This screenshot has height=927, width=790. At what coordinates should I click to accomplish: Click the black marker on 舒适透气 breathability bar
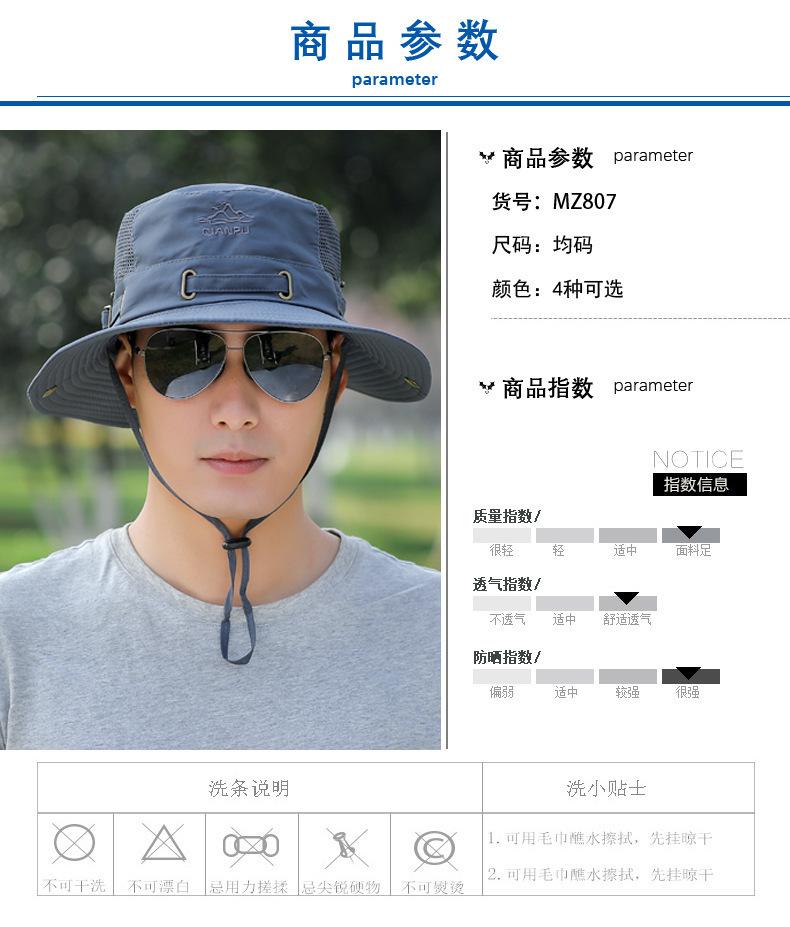[x=626, y=598]
